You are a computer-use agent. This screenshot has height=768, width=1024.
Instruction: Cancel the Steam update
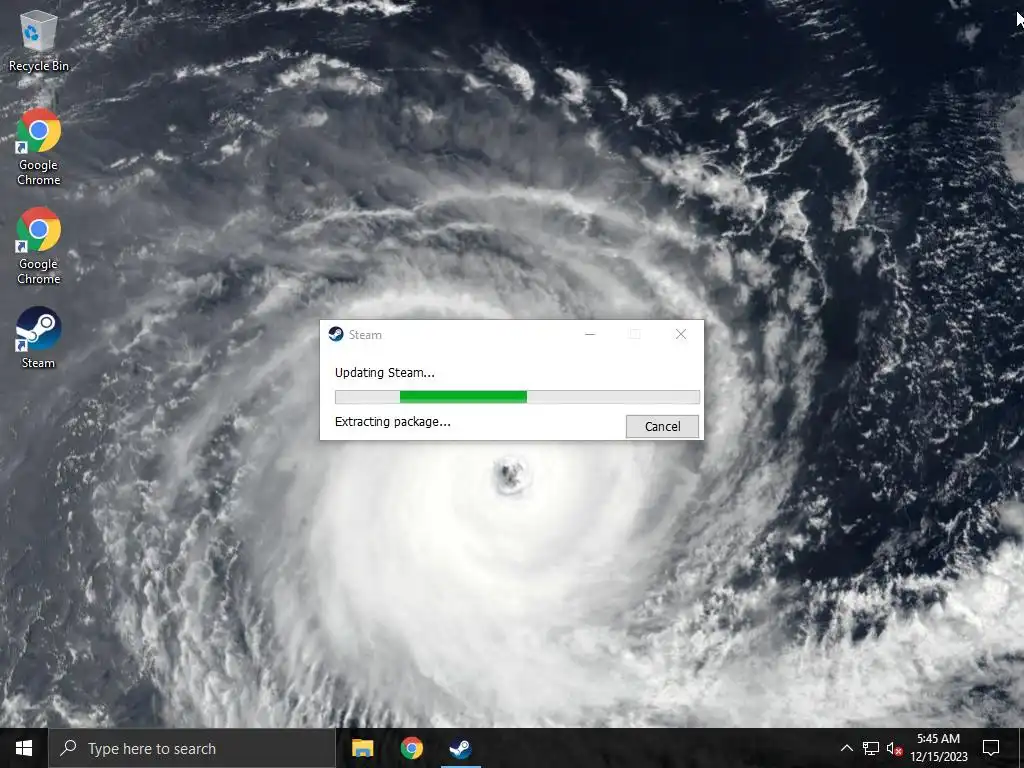click(x=662, y=426)
